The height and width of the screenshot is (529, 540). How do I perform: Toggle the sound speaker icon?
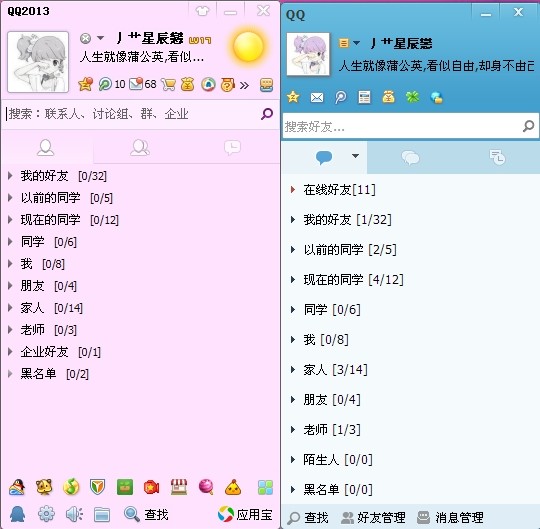click(74, 515)
